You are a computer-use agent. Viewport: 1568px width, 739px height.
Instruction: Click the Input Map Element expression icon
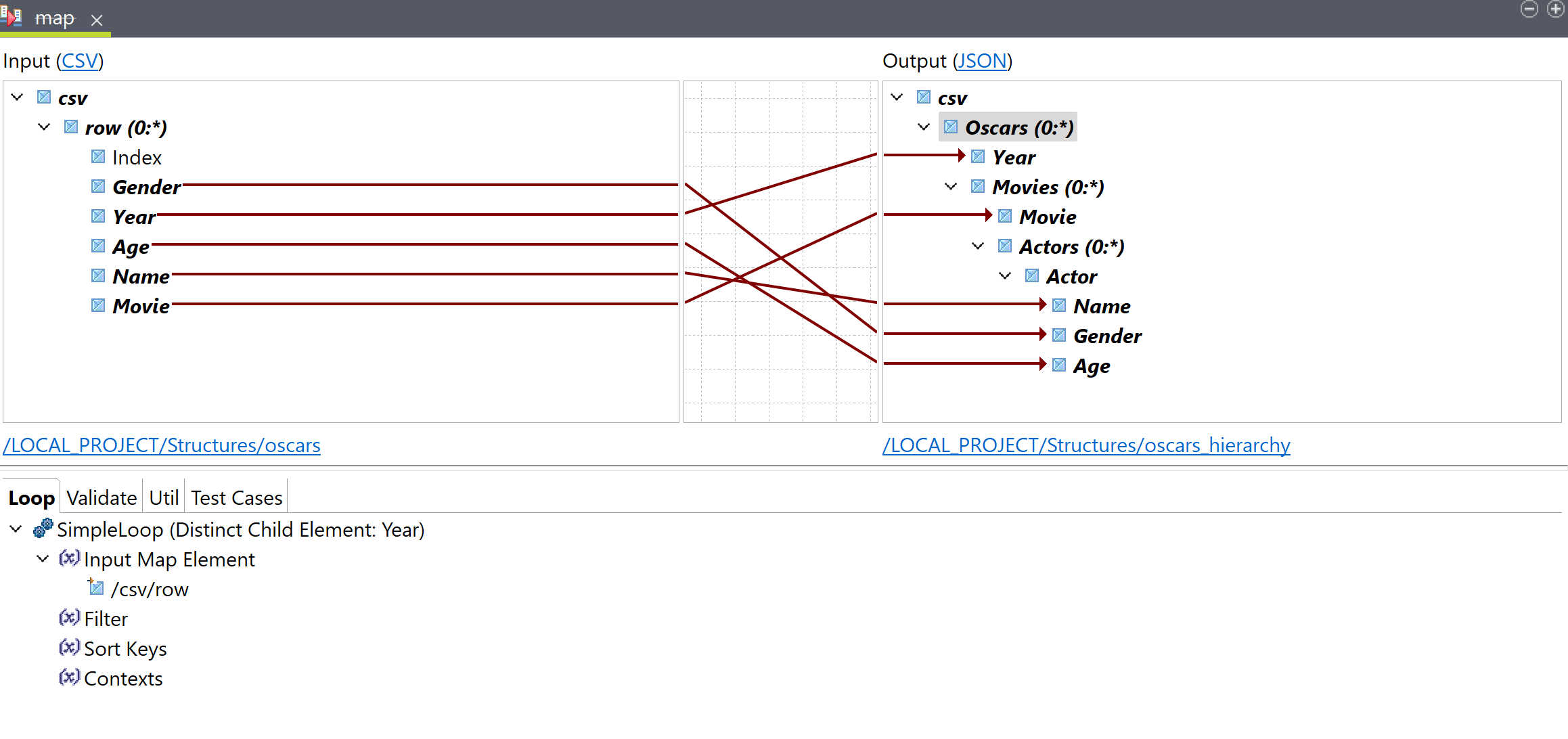pos(69,559)
